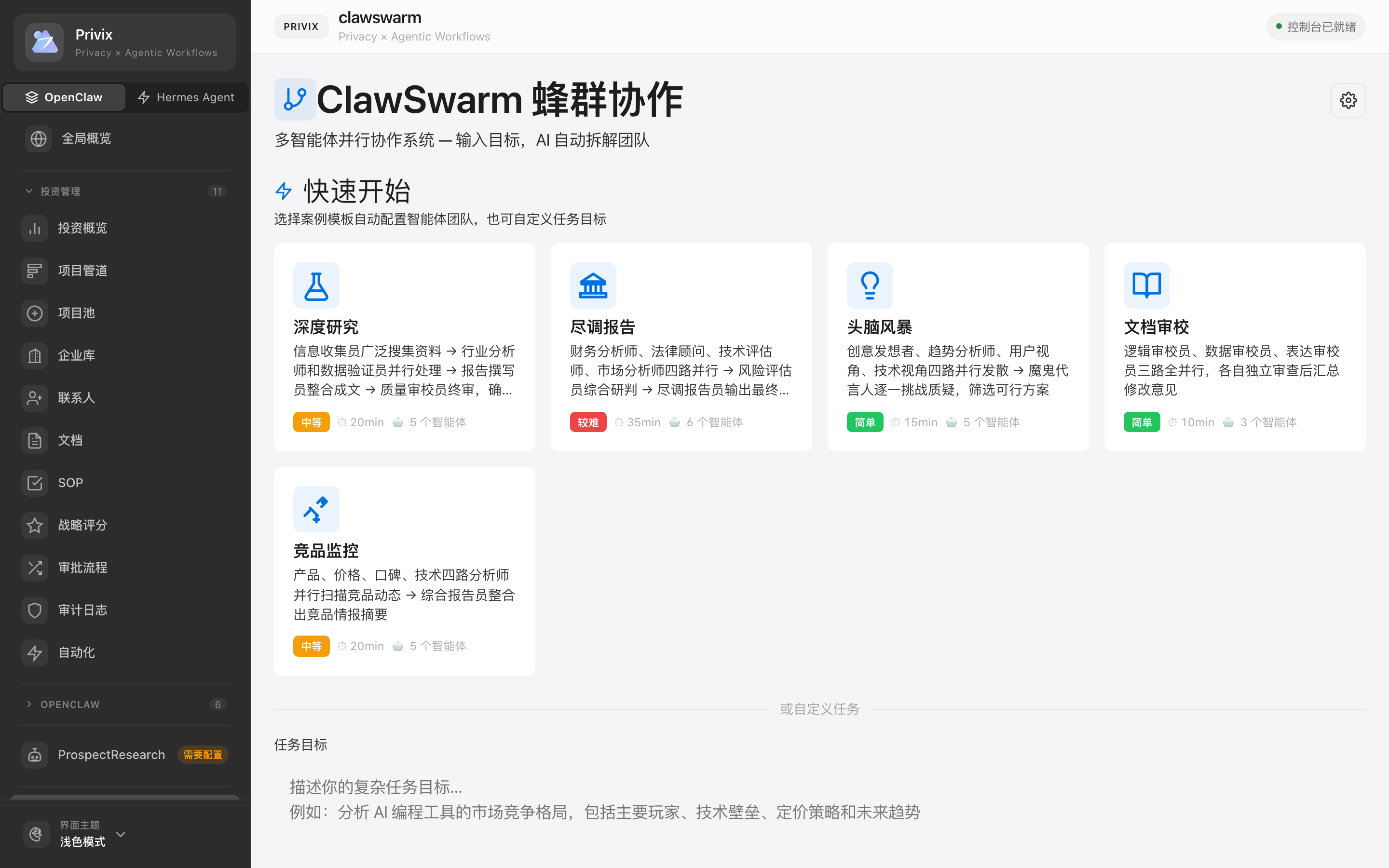The height and width of the screenshot is (868, 1389).
Task: Click the count badge 11 beside 投资管理
Action: point(217,191)
